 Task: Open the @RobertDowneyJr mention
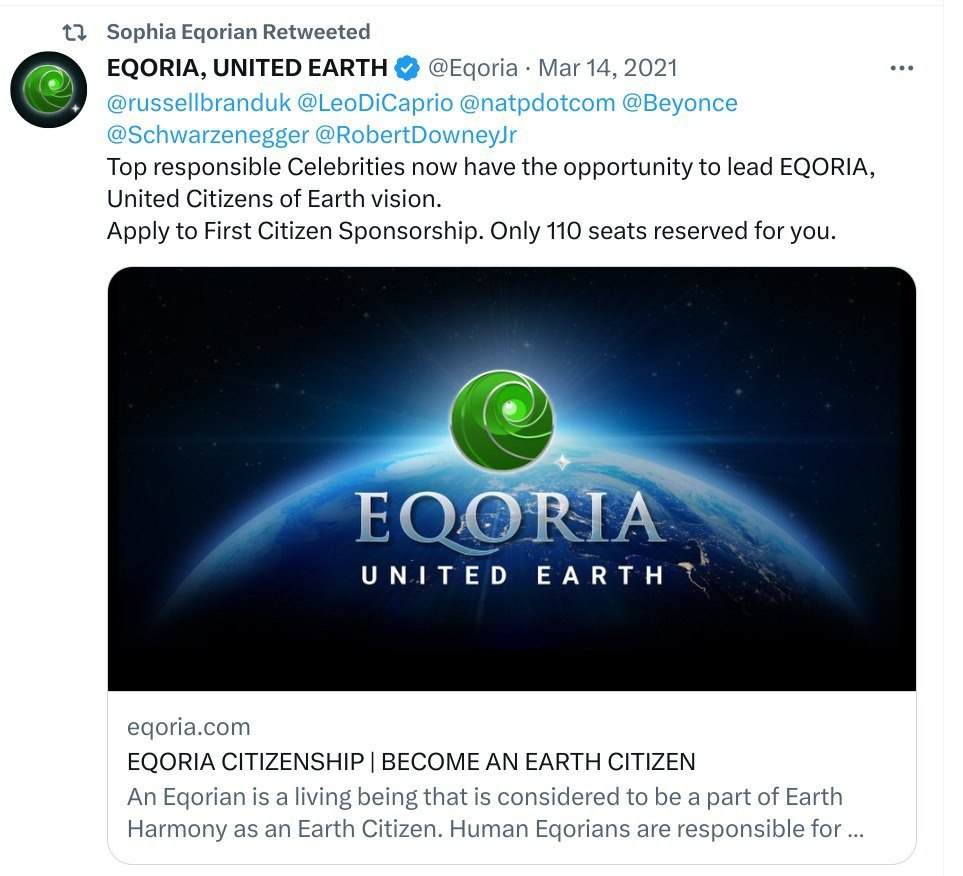coord(416,135)
